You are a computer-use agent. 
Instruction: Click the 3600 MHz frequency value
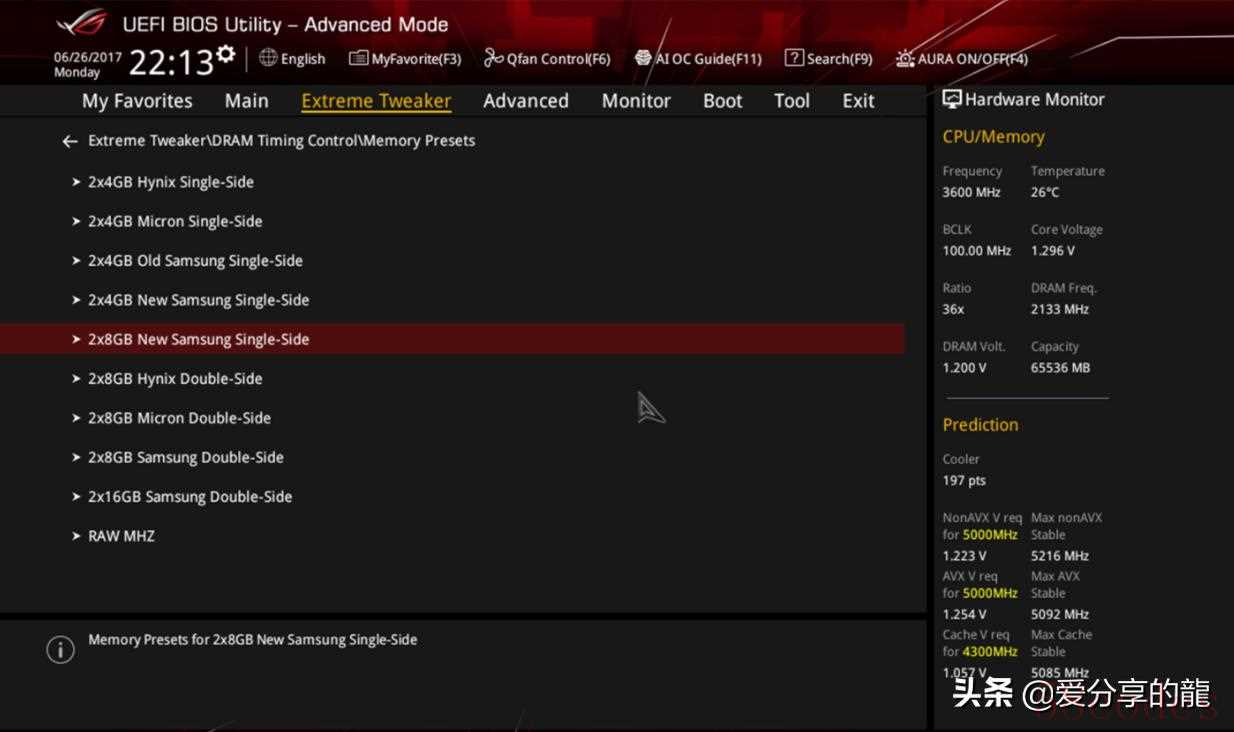tap(972, 192)
